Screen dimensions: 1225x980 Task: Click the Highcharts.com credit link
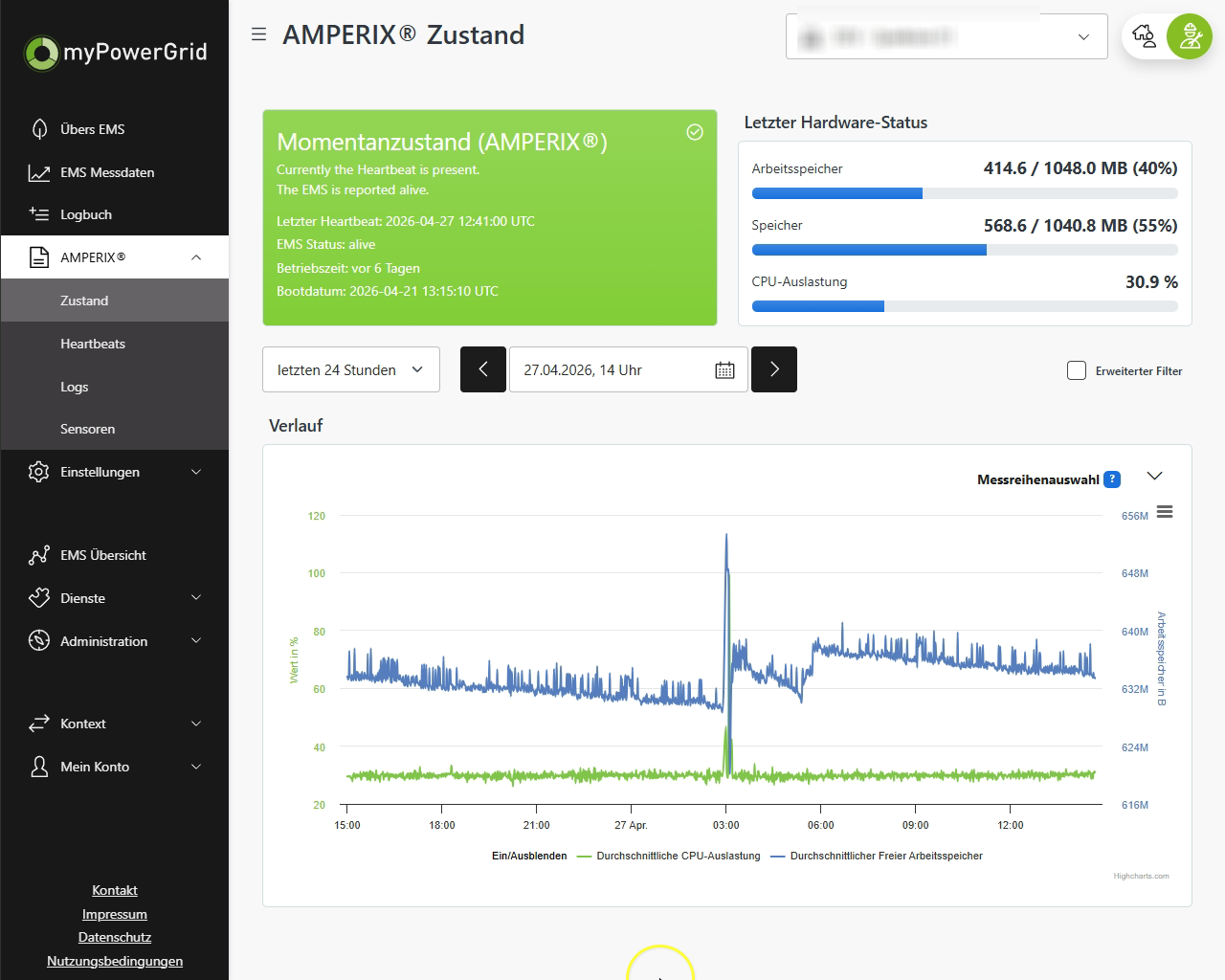(x=1141, y=876)
